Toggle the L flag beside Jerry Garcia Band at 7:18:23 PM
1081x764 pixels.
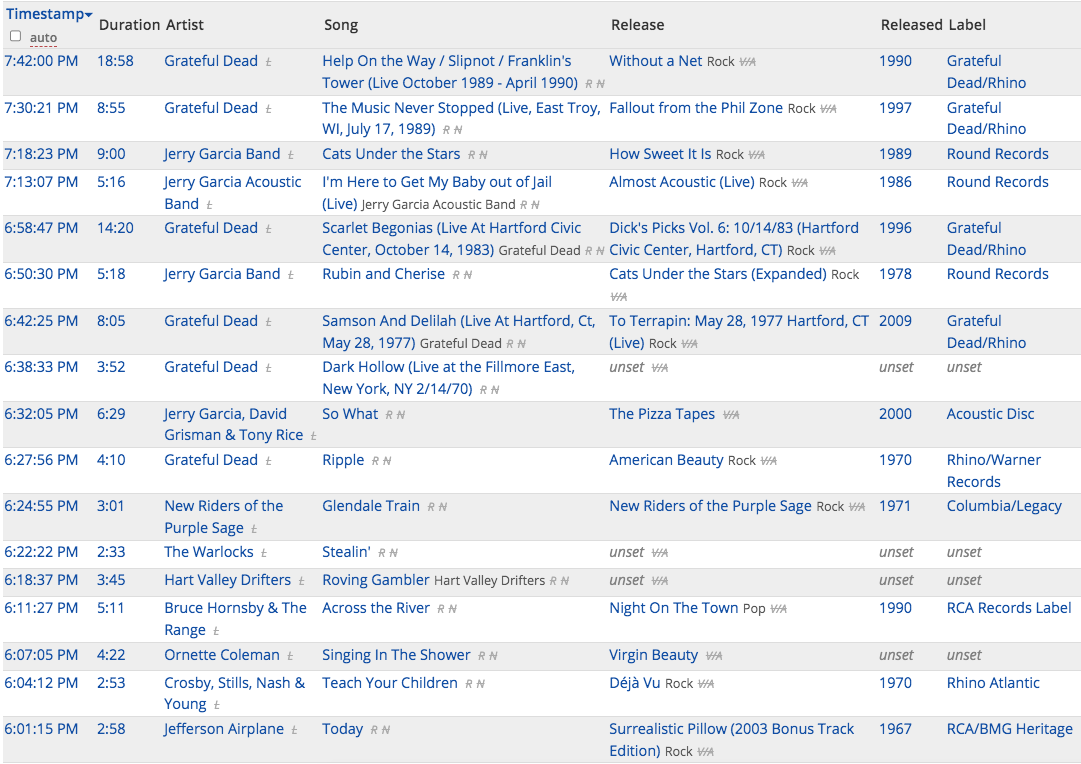(291, 156)
